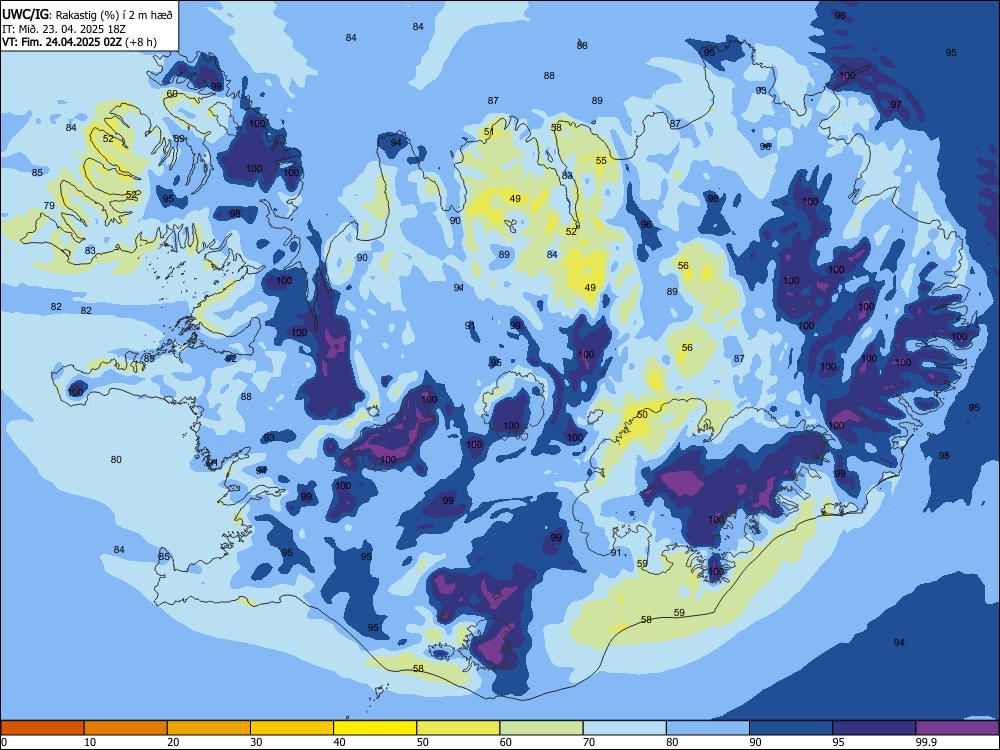Click the map value 79 in the Westfjords
The image size is (1000, 750).
[x=49, y=205]
